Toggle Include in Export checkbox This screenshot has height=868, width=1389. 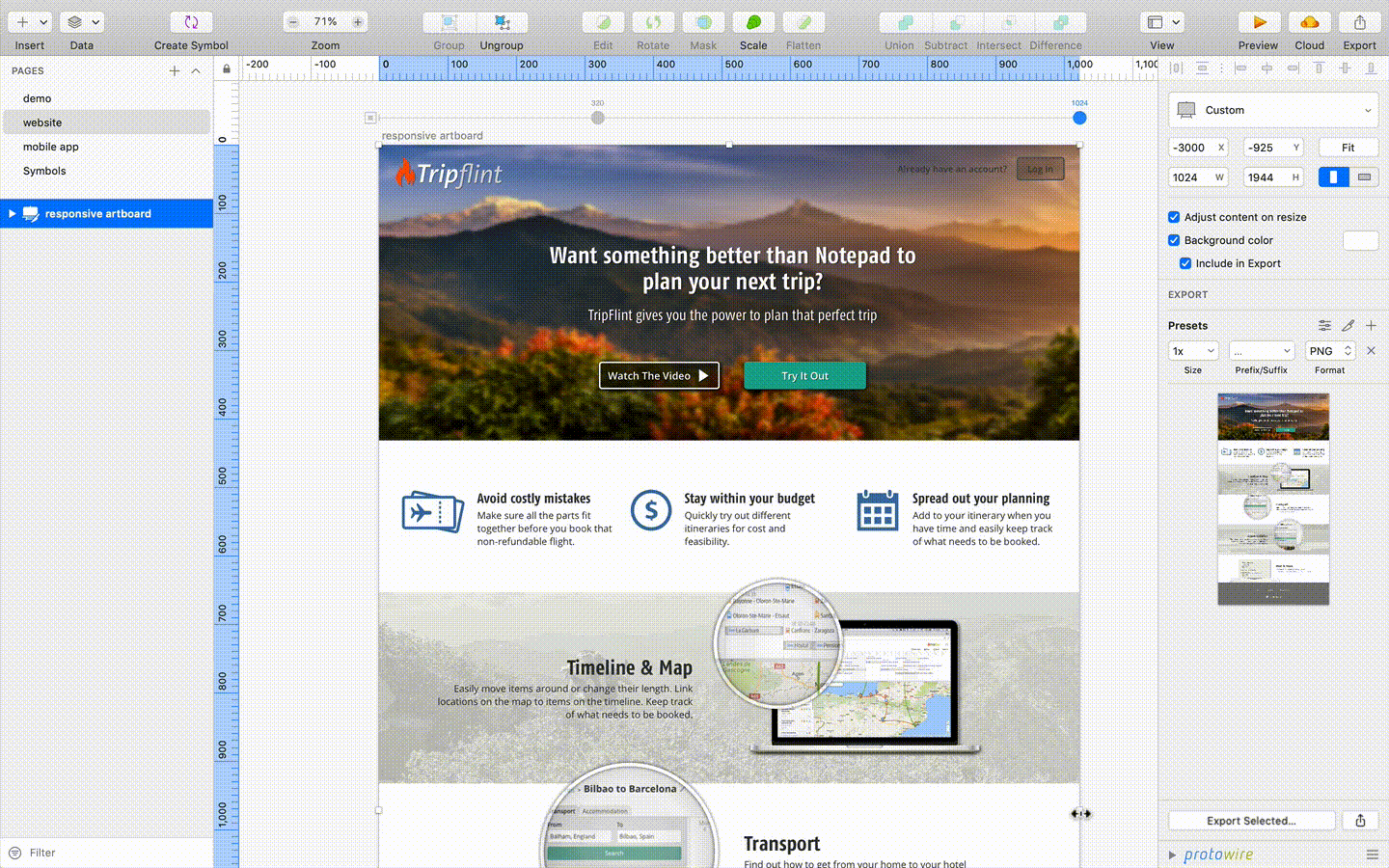pyautogui.click(x=1185, y=263)
